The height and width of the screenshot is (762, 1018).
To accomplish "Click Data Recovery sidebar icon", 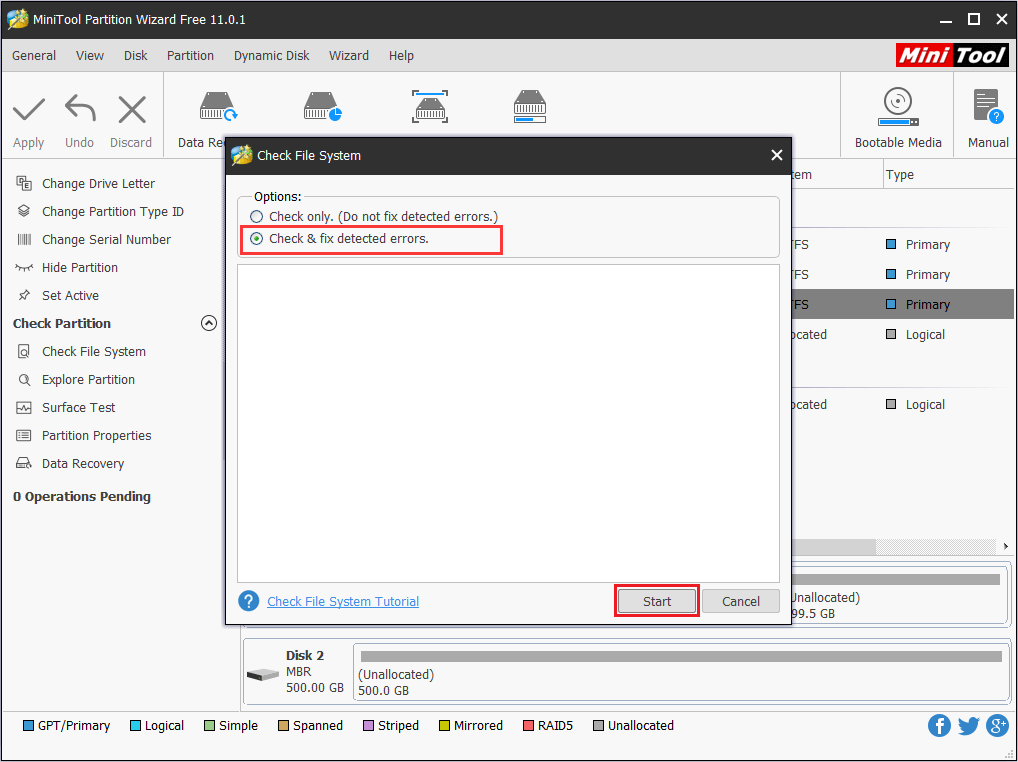I will pos(24,463).
